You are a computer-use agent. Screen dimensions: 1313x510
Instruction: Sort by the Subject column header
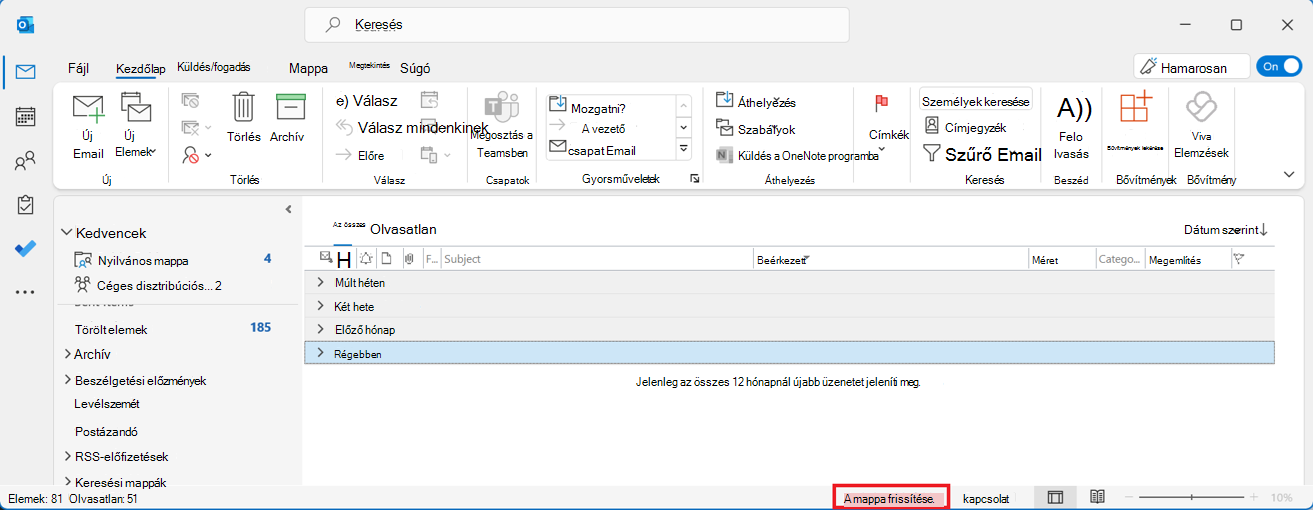click(x=597, y=259)
